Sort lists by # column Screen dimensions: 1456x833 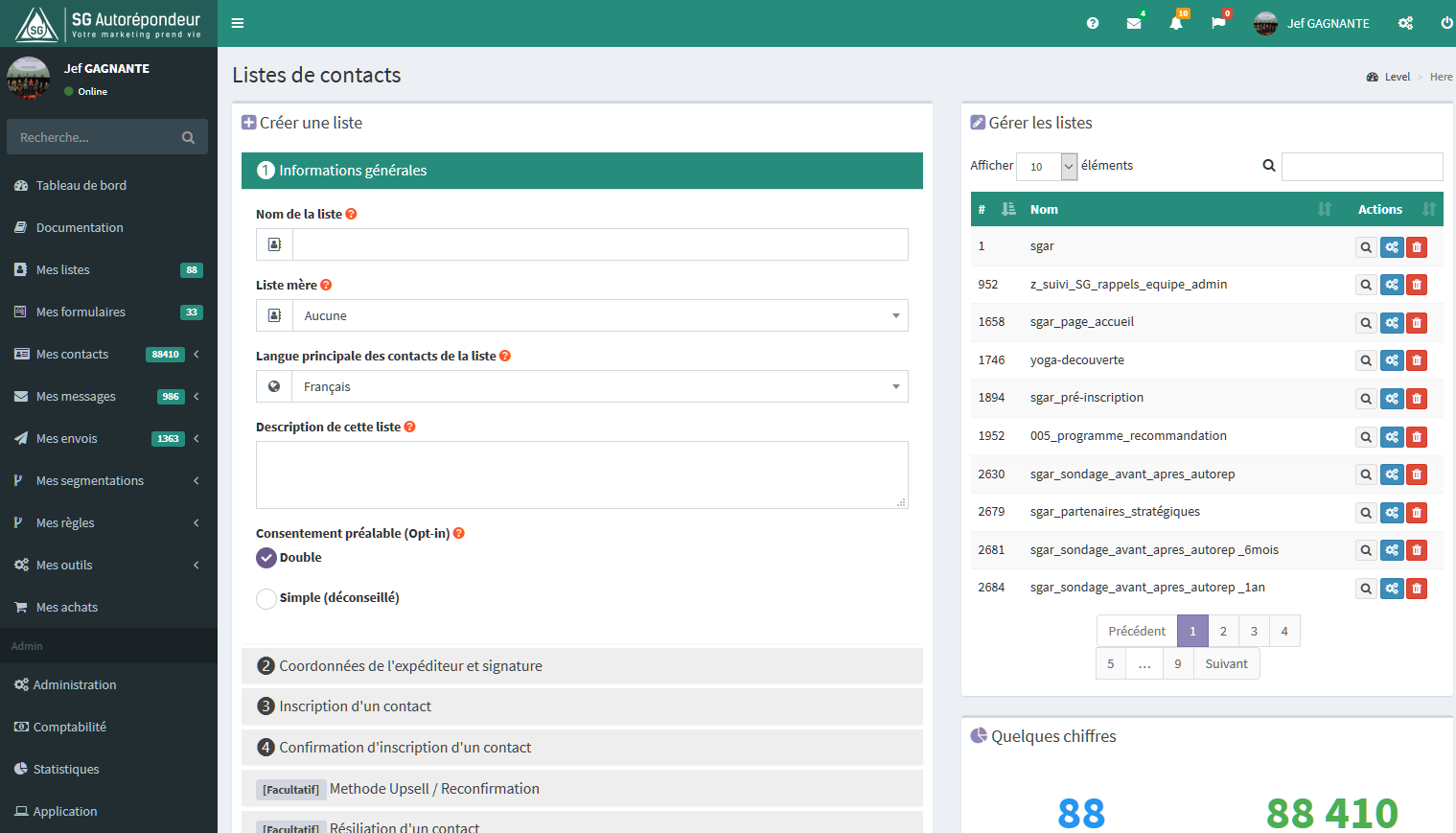[x=997, y=209]
